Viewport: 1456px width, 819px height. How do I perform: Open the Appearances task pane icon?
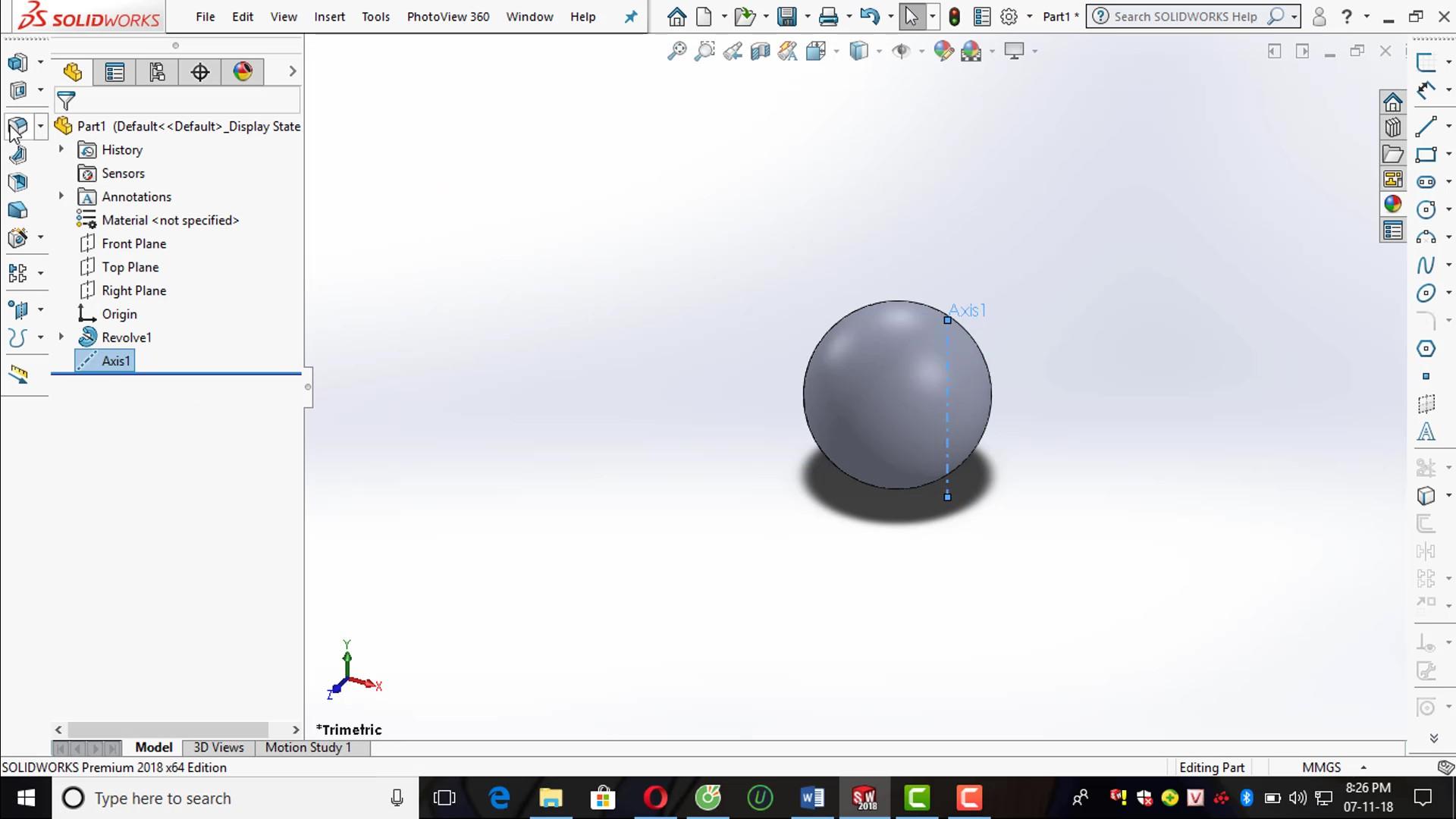click(x=1392, y=204)
